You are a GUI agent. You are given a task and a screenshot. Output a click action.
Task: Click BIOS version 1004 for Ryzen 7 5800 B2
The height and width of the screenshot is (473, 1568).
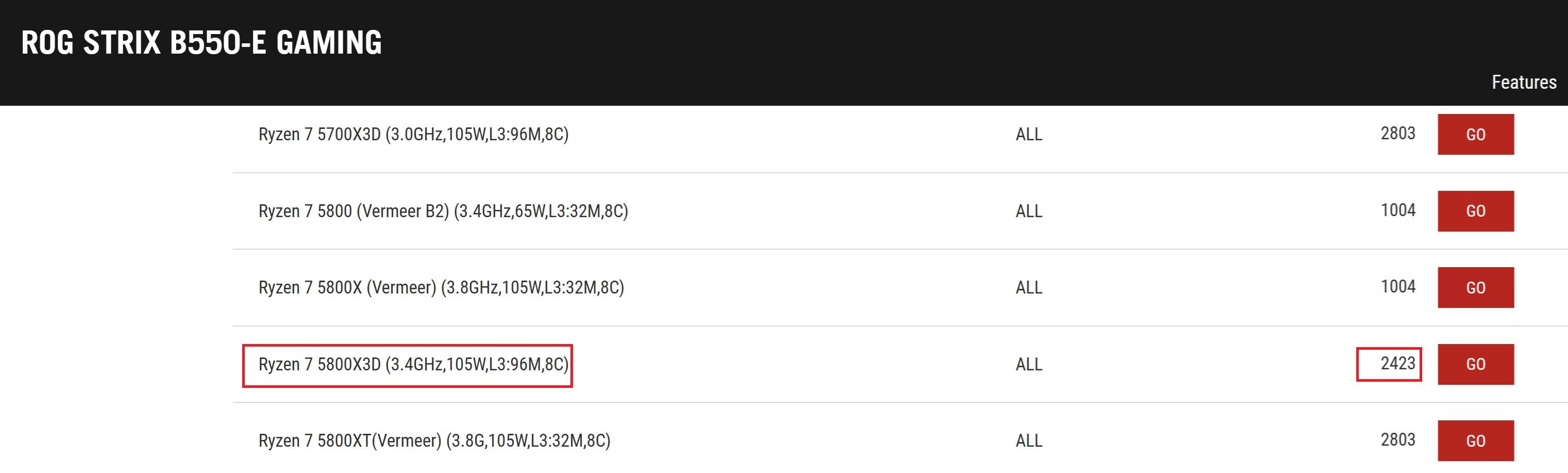pos(1397,210)
